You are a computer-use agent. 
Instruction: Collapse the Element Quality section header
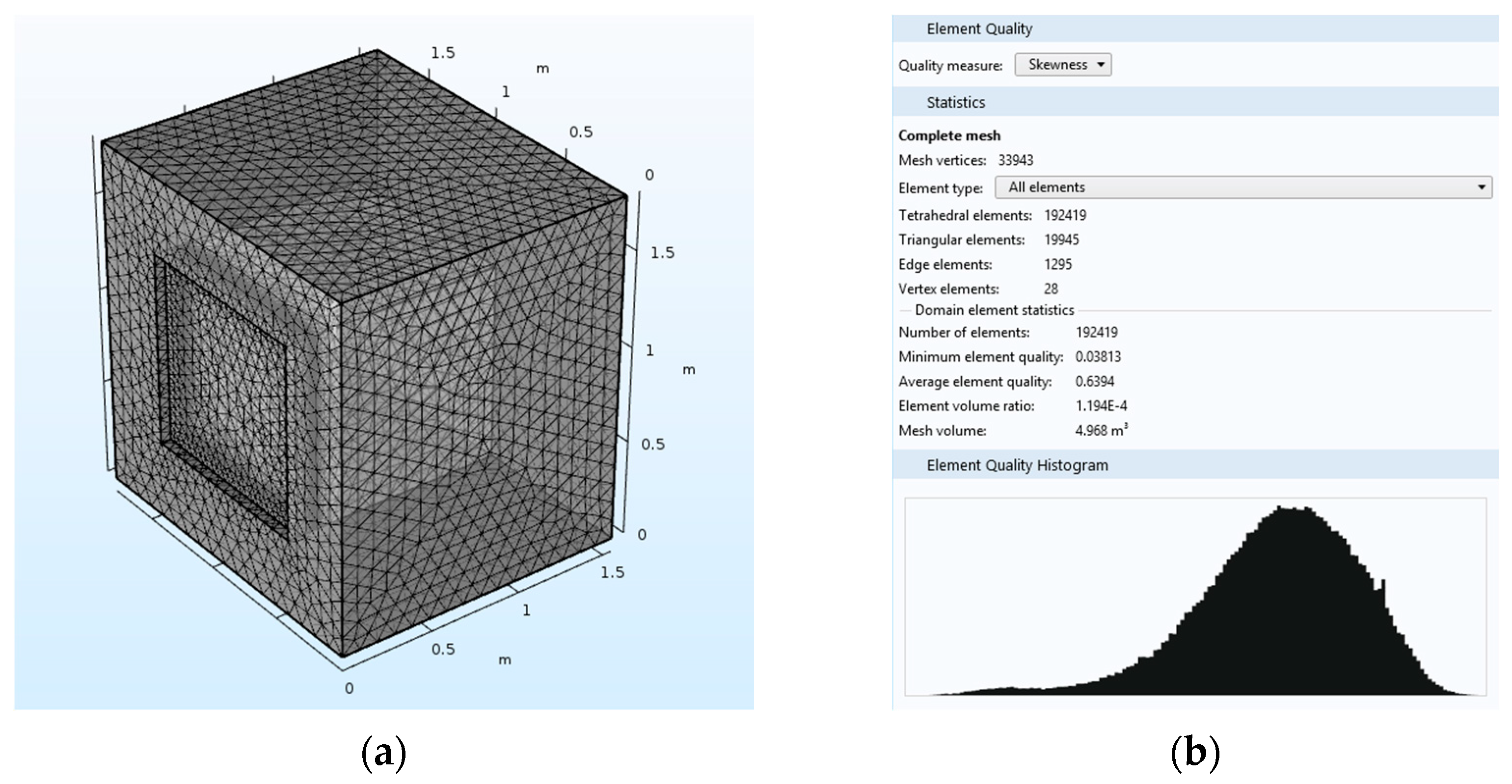979,29
